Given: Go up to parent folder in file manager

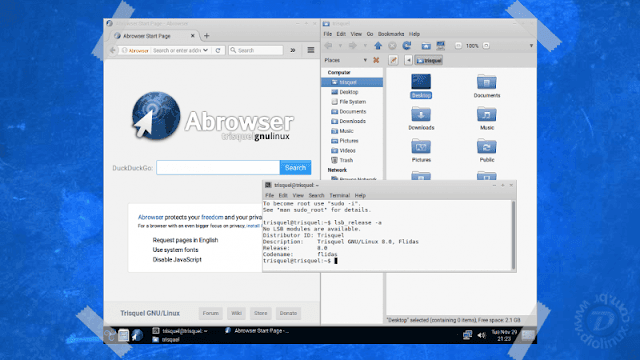Looking at the screenshot, I should (x=378, y=46).
